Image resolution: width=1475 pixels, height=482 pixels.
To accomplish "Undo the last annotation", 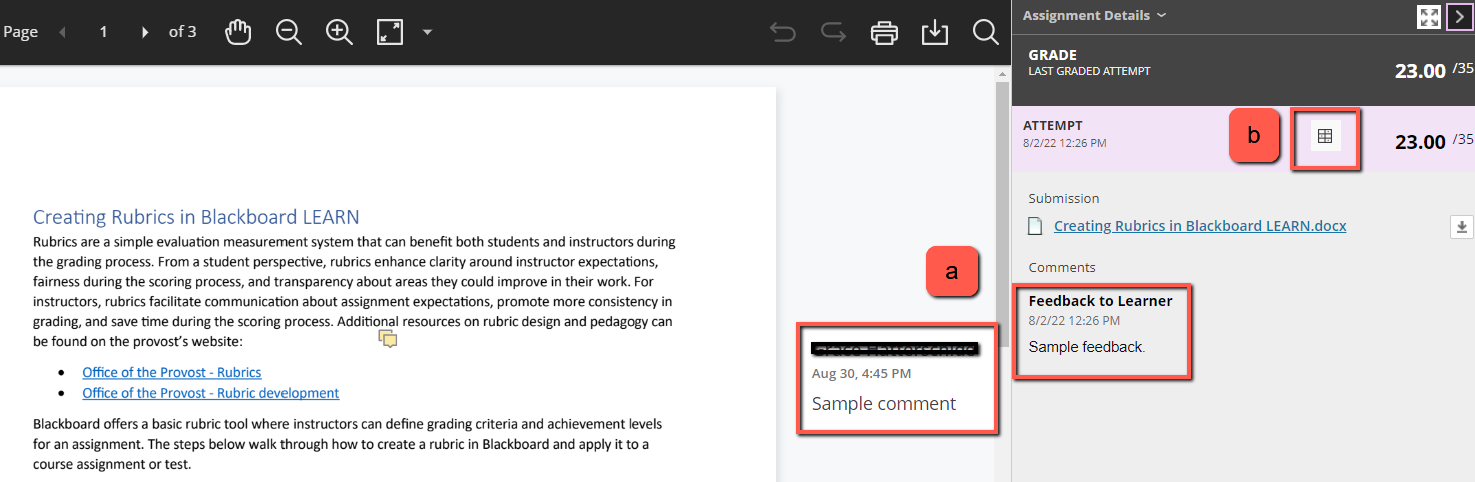I will tap(783, 32).
